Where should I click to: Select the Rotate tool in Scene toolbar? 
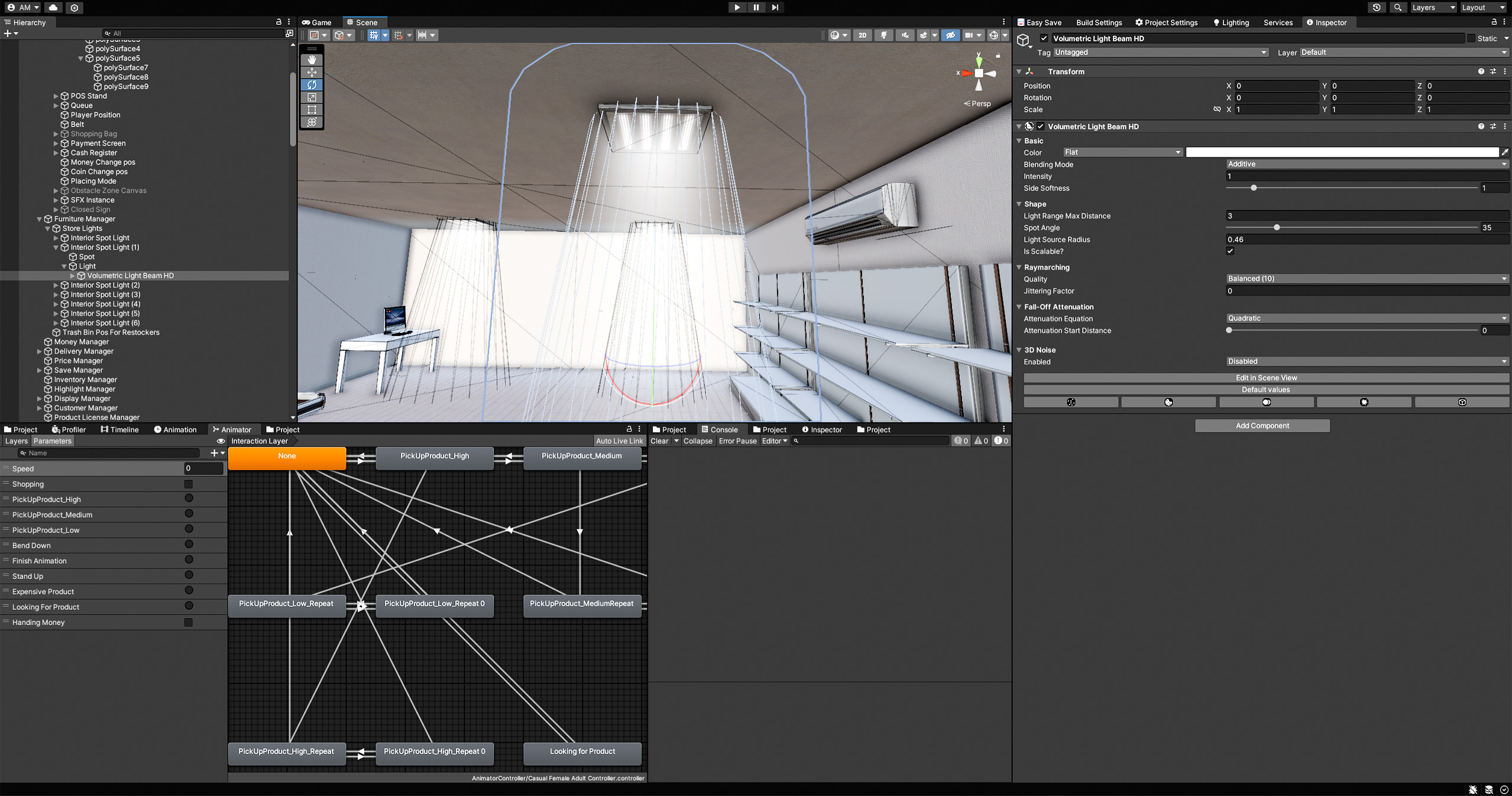click(x=312, y=85)
